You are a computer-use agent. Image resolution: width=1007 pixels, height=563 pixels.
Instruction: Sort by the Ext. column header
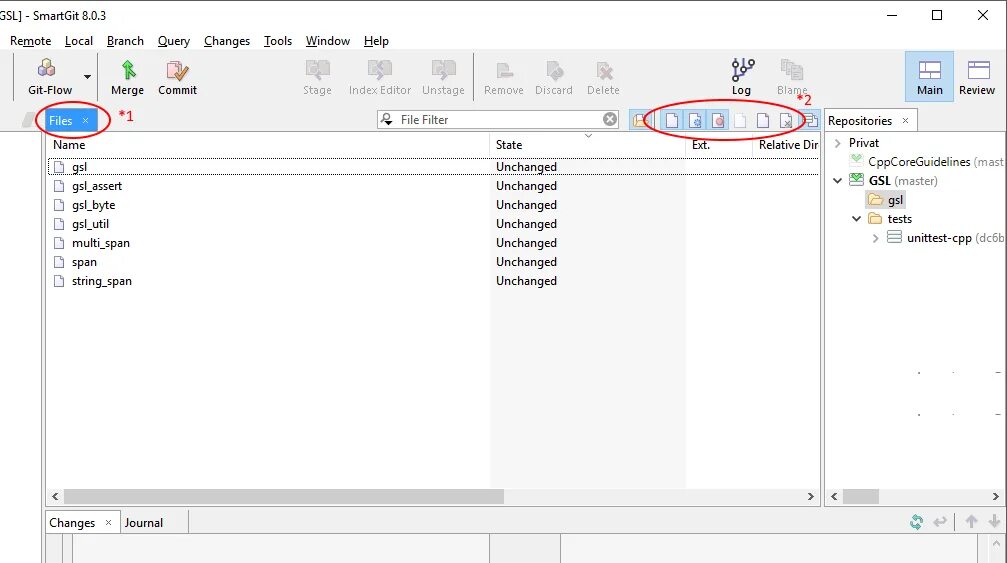(x=719, y=145)
